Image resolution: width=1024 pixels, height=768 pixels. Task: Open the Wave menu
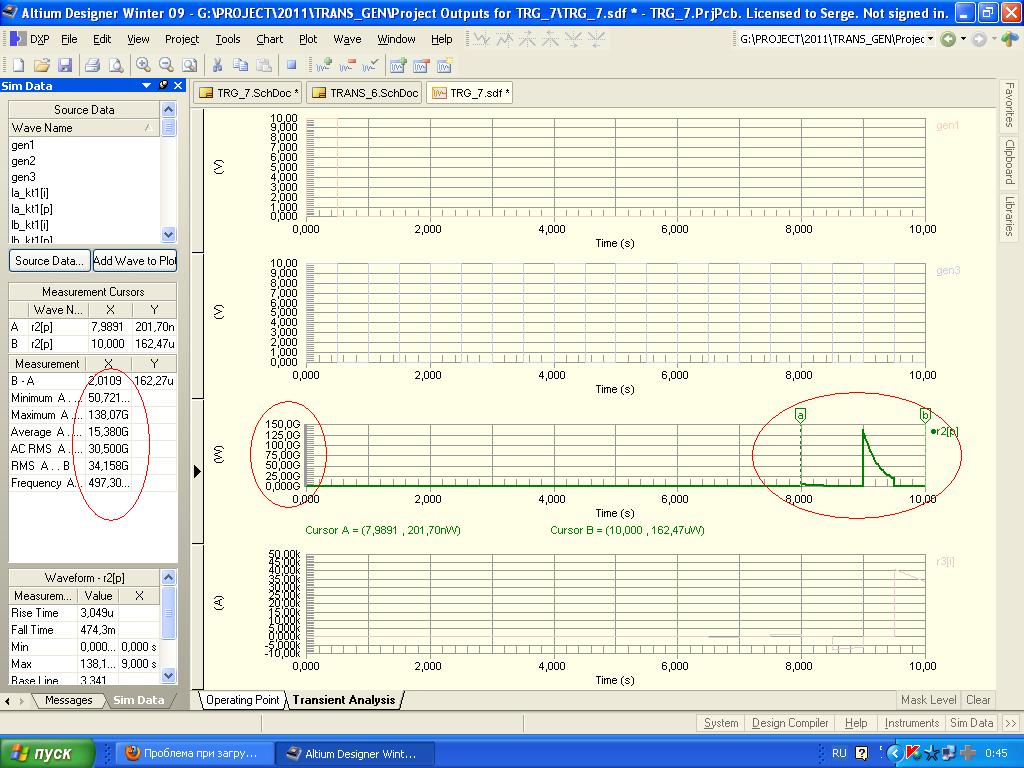pos(347,39)
